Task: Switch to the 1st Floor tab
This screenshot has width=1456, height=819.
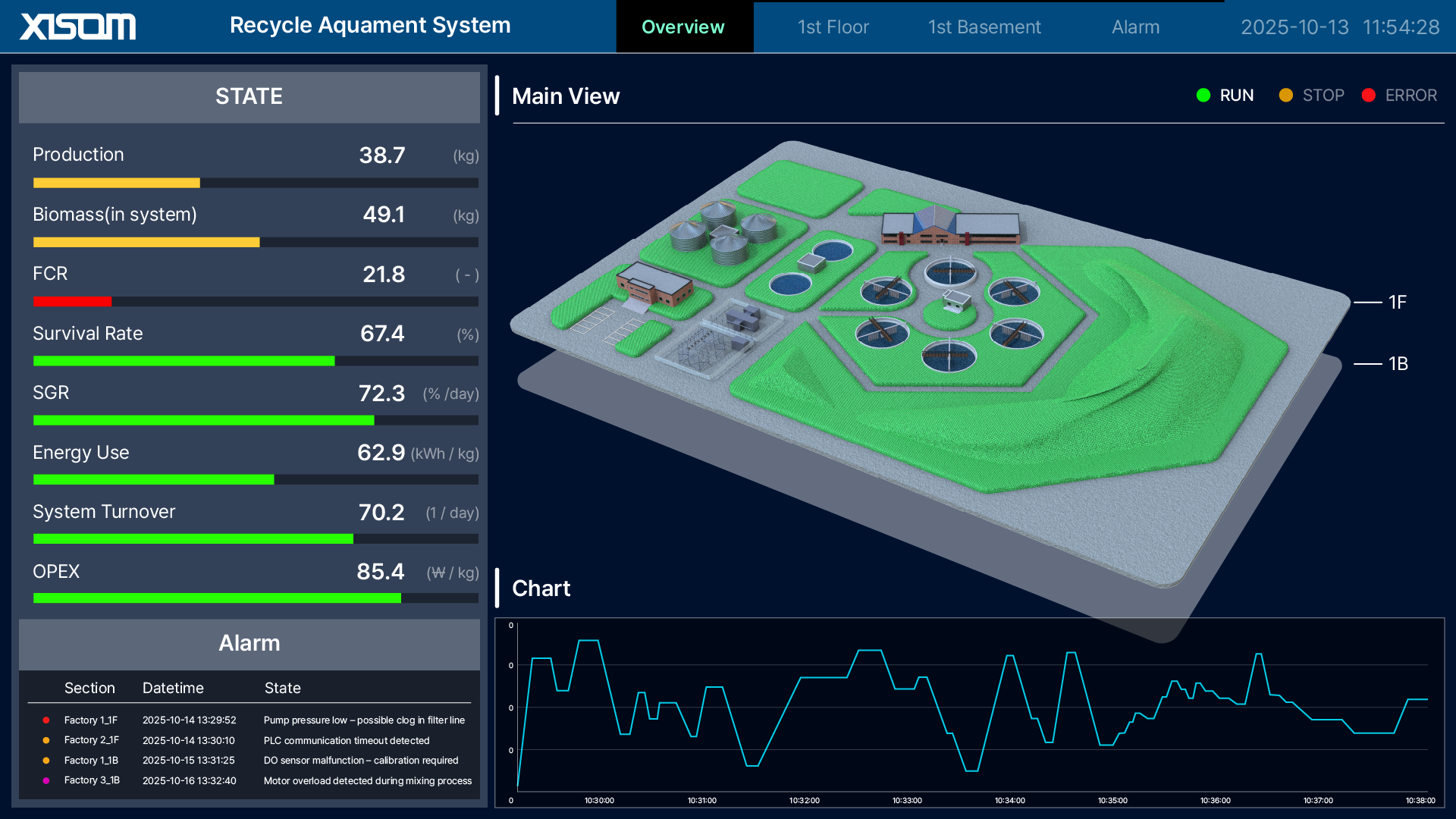Action: coord(833,27)
